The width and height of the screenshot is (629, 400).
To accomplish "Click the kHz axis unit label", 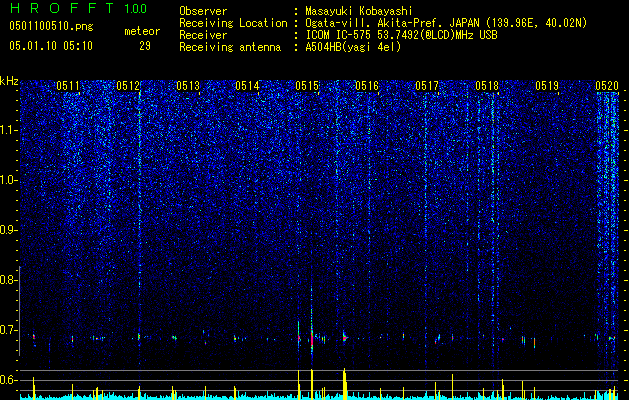I will click(x=9, y=81).
